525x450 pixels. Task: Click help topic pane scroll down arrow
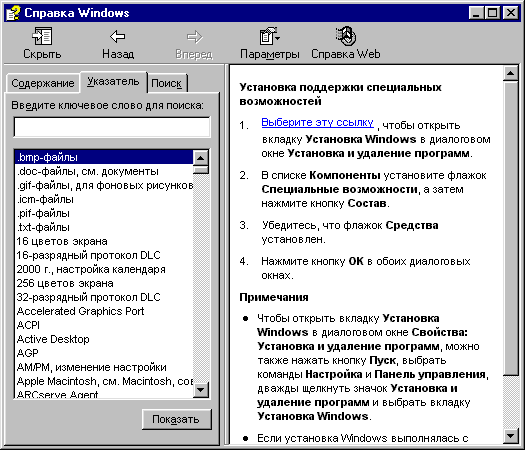tap(511, 436)
